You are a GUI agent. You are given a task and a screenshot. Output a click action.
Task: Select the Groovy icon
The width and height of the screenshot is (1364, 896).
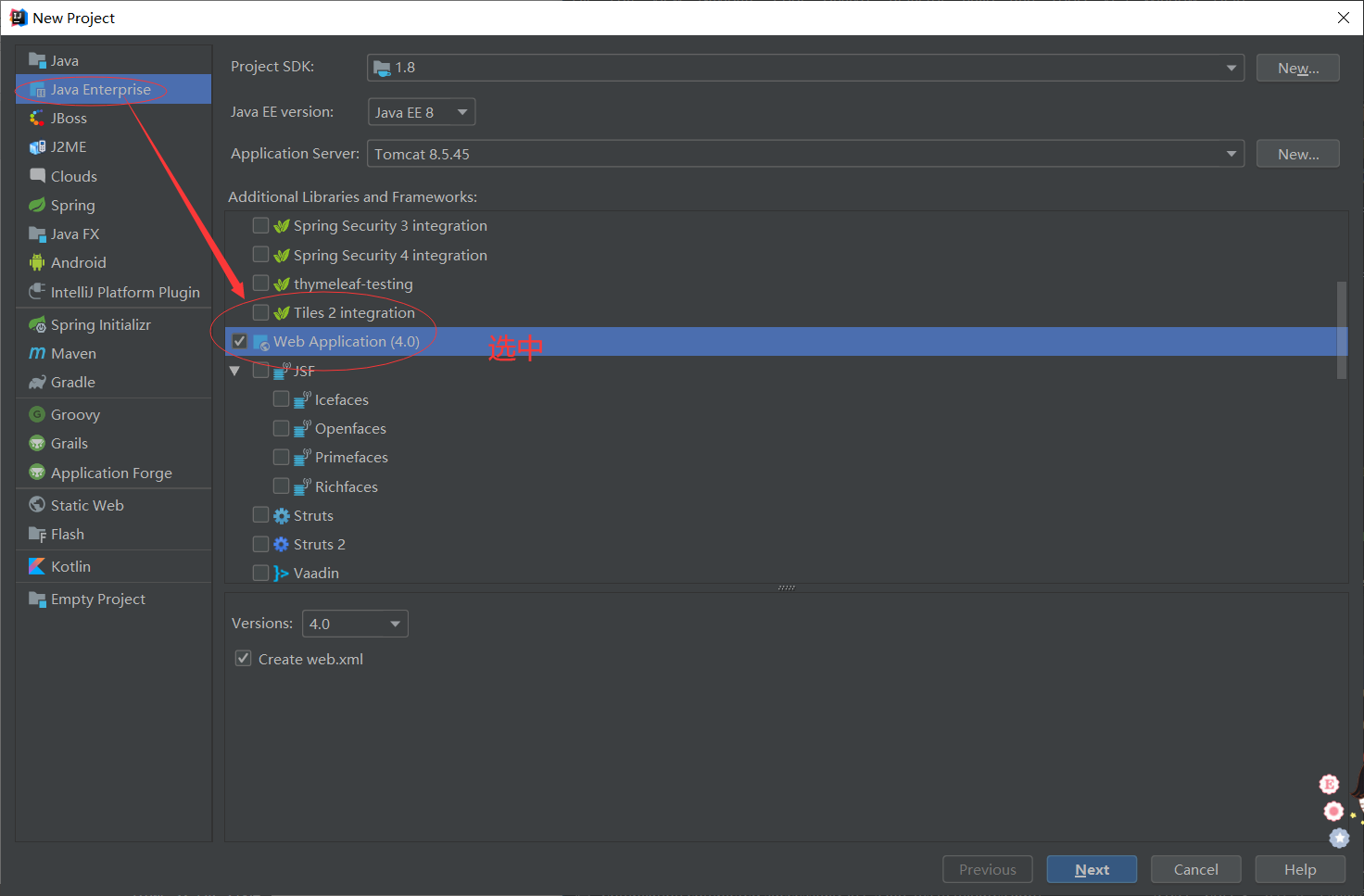37,414
